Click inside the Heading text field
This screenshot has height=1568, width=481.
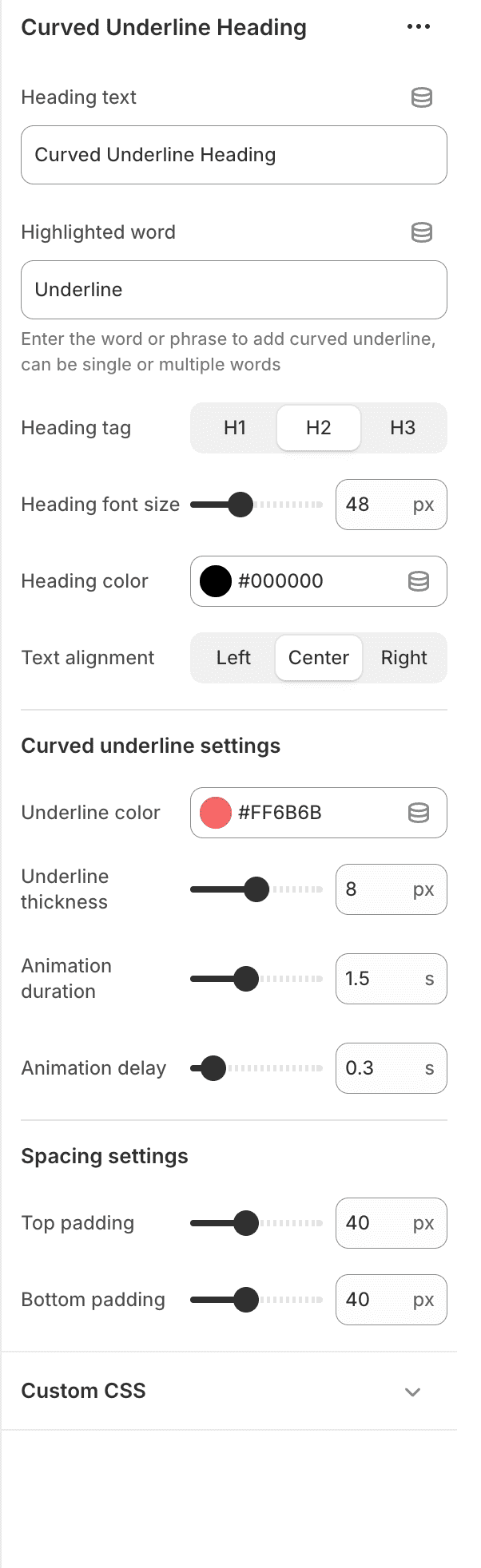pyautogui.click(x=233, y=155)
